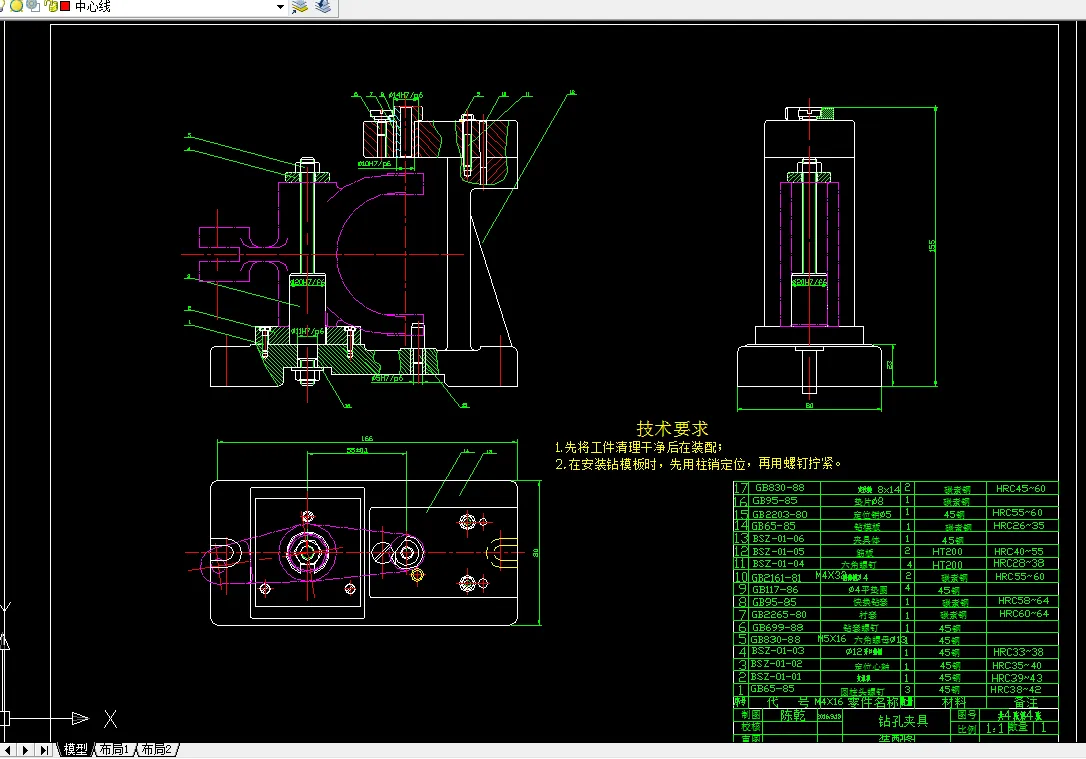Switch to the 布局1 tab
Viewport: 1086px width, 759px height.
point(114,749)
